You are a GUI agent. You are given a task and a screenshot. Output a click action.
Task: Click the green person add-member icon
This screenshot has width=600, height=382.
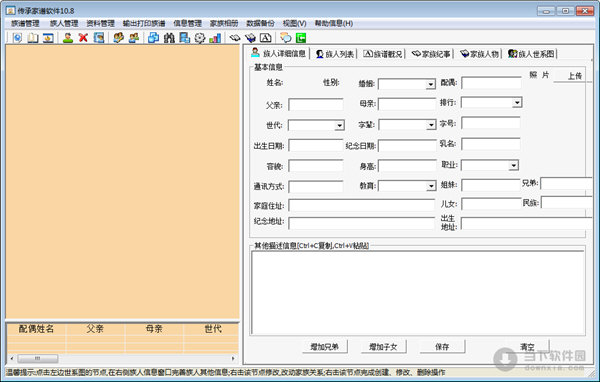(x=68, y=38)
